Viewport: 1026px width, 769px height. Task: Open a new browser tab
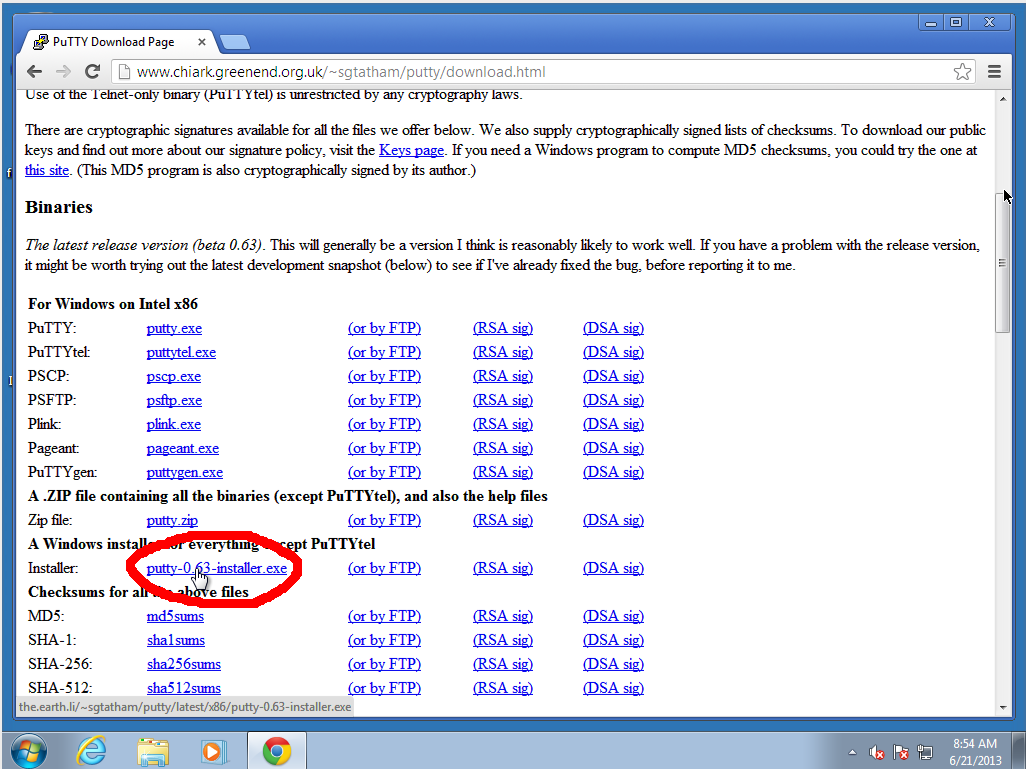point(235,42)
